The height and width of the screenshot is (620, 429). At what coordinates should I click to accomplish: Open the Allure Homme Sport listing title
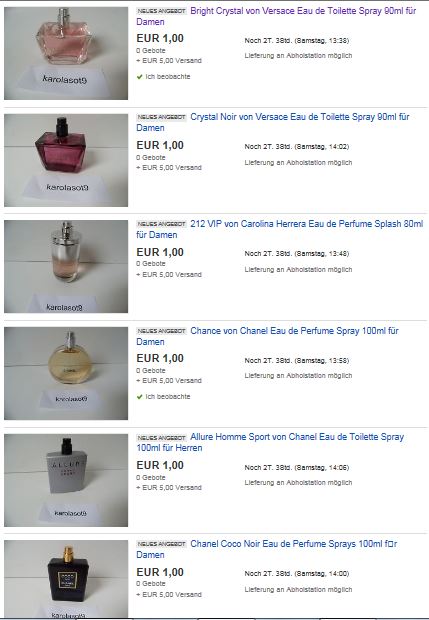point(270,442)
